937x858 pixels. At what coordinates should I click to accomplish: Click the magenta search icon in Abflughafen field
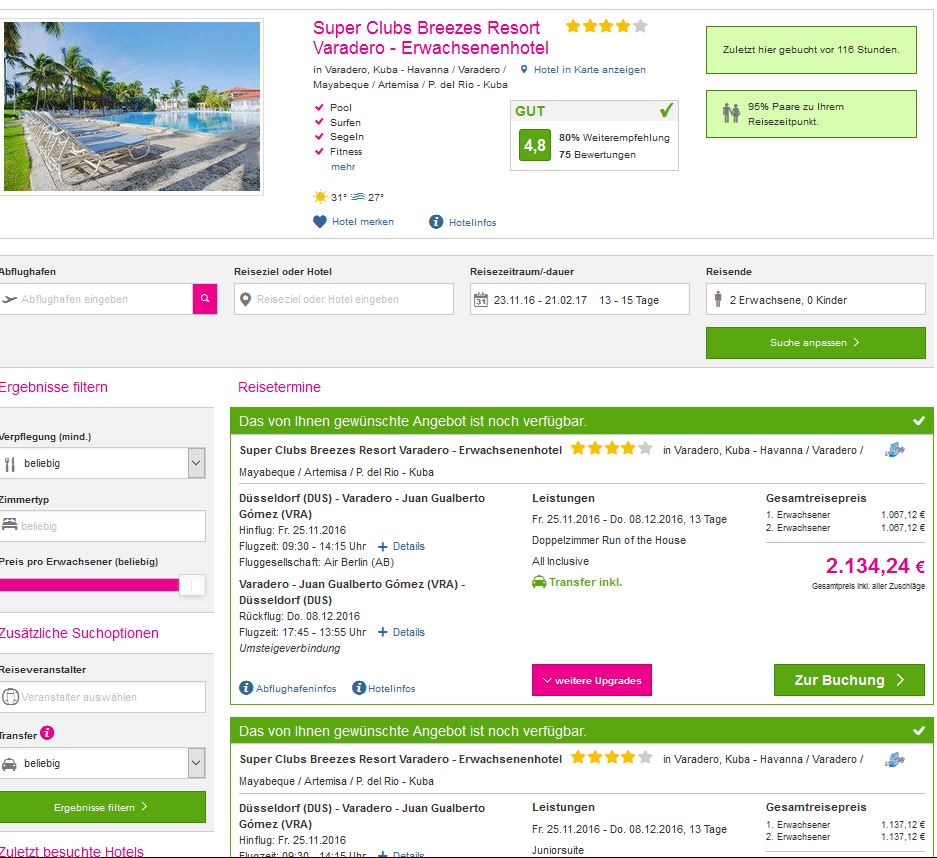coord(204,299)
